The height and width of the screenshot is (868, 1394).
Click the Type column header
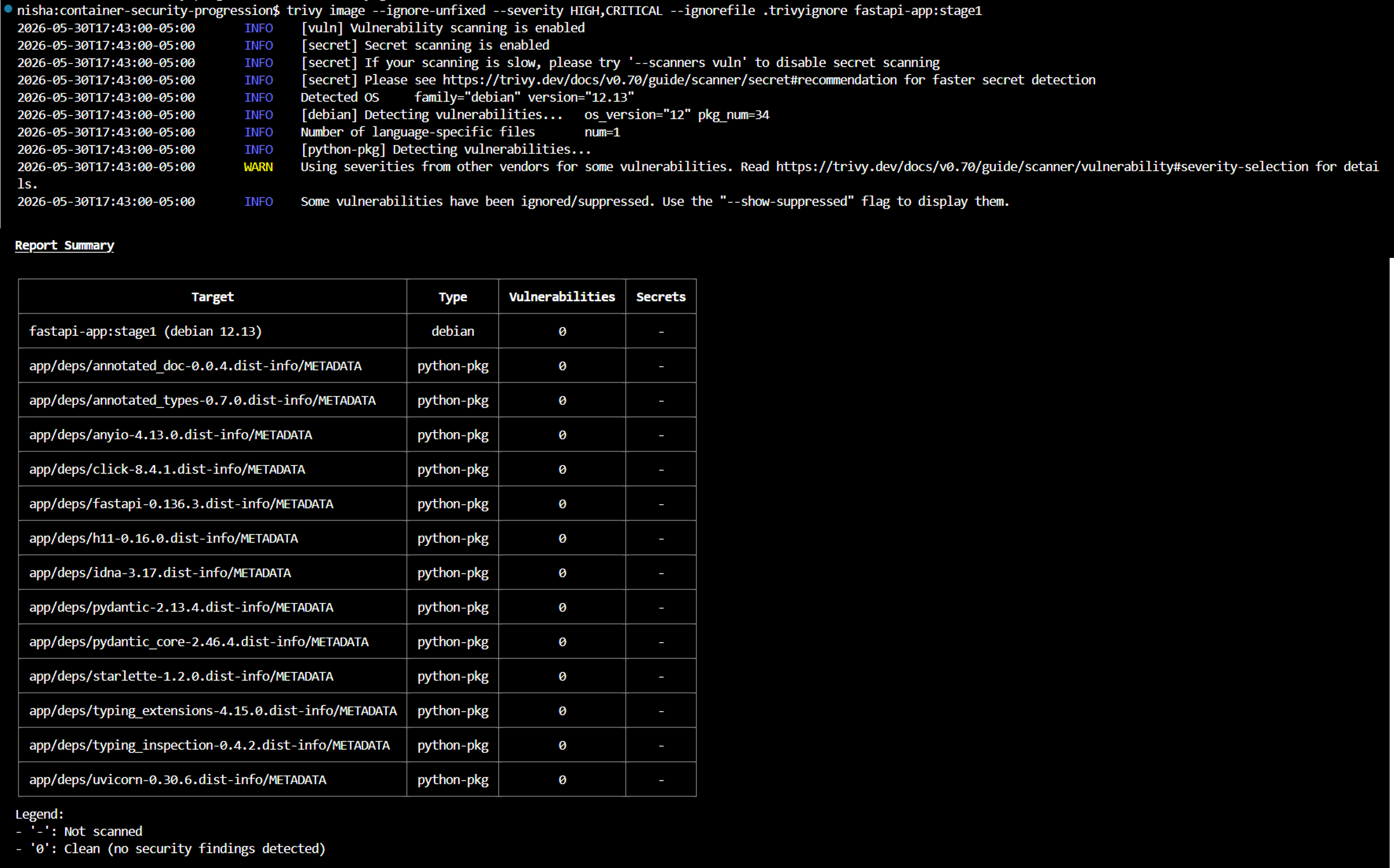pos(453,297)
